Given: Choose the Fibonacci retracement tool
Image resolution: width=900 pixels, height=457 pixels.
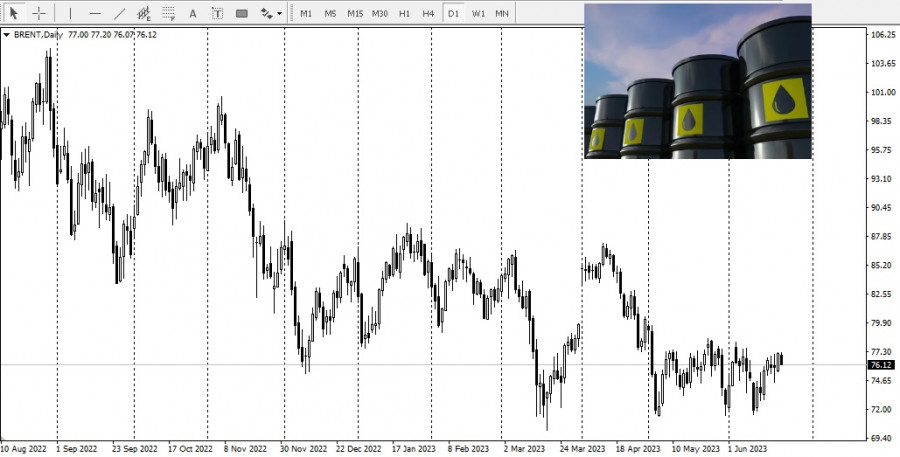Looking at the screenshot, I should (x=168, y=13).
